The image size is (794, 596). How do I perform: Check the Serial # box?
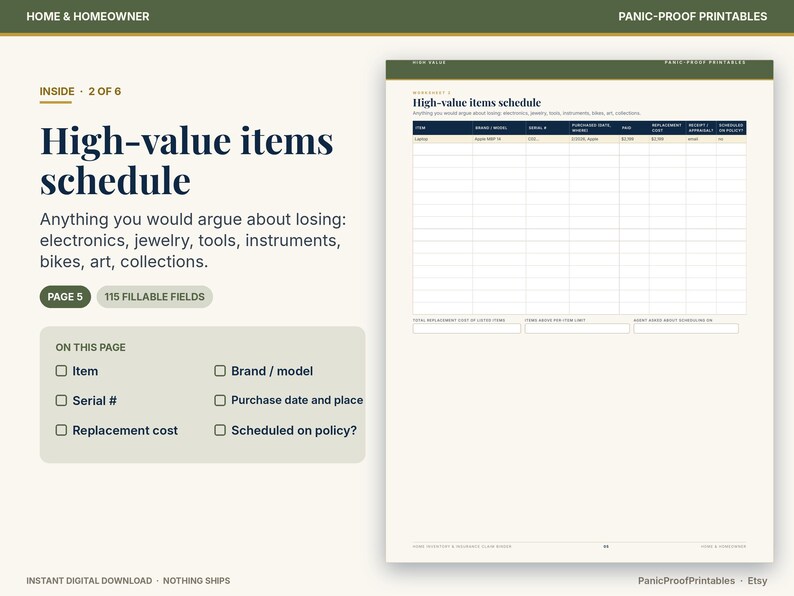61,401
